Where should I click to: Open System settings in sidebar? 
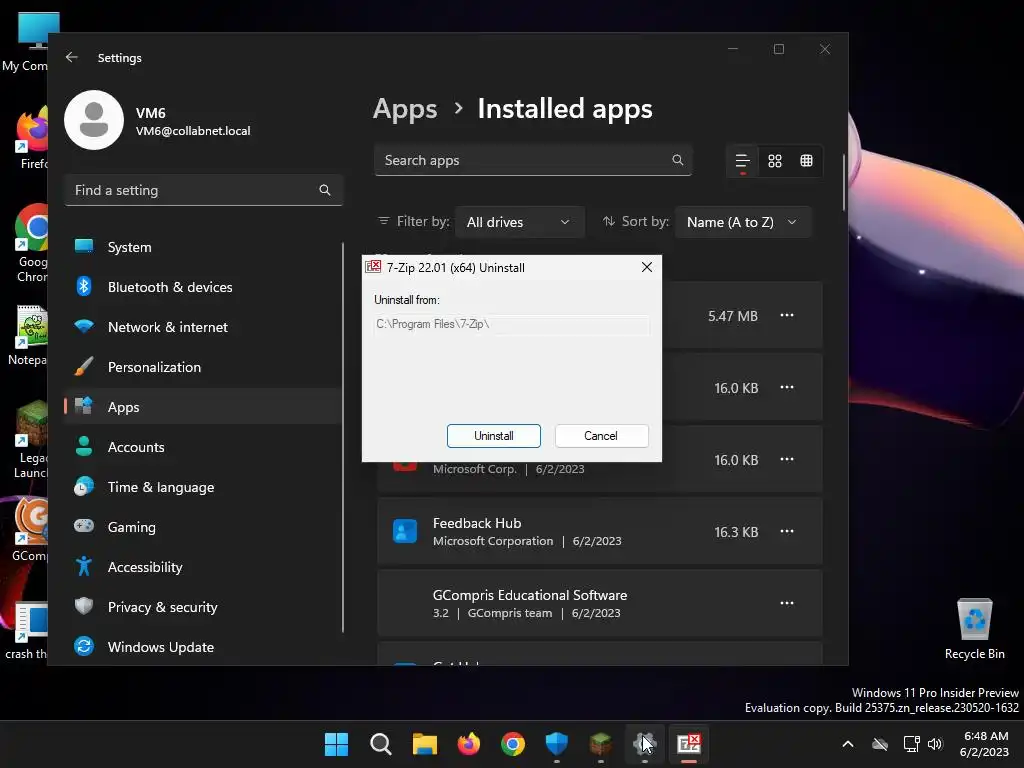point(203,247)
